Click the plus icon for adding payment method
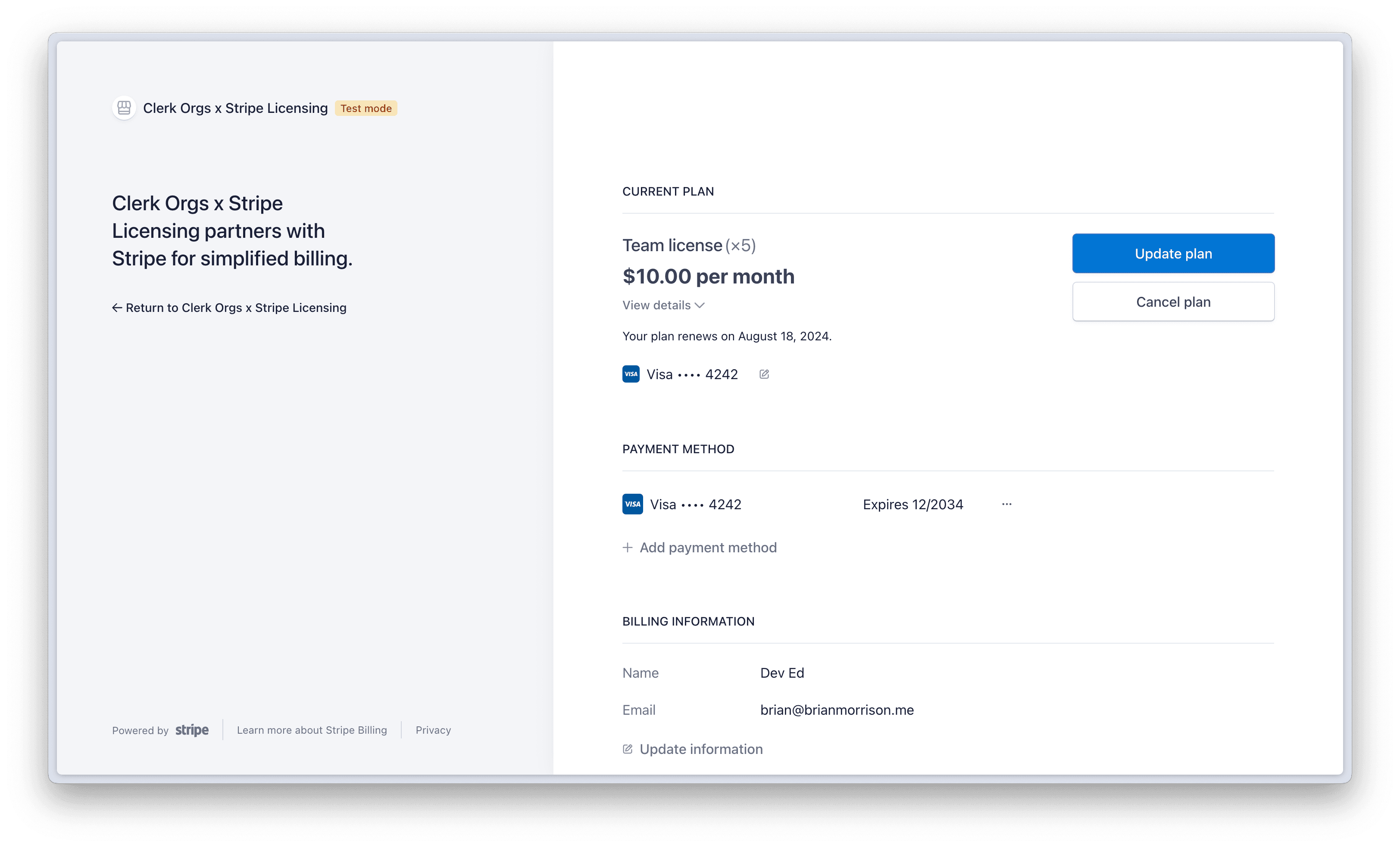1400x847 pixels. 627,548
